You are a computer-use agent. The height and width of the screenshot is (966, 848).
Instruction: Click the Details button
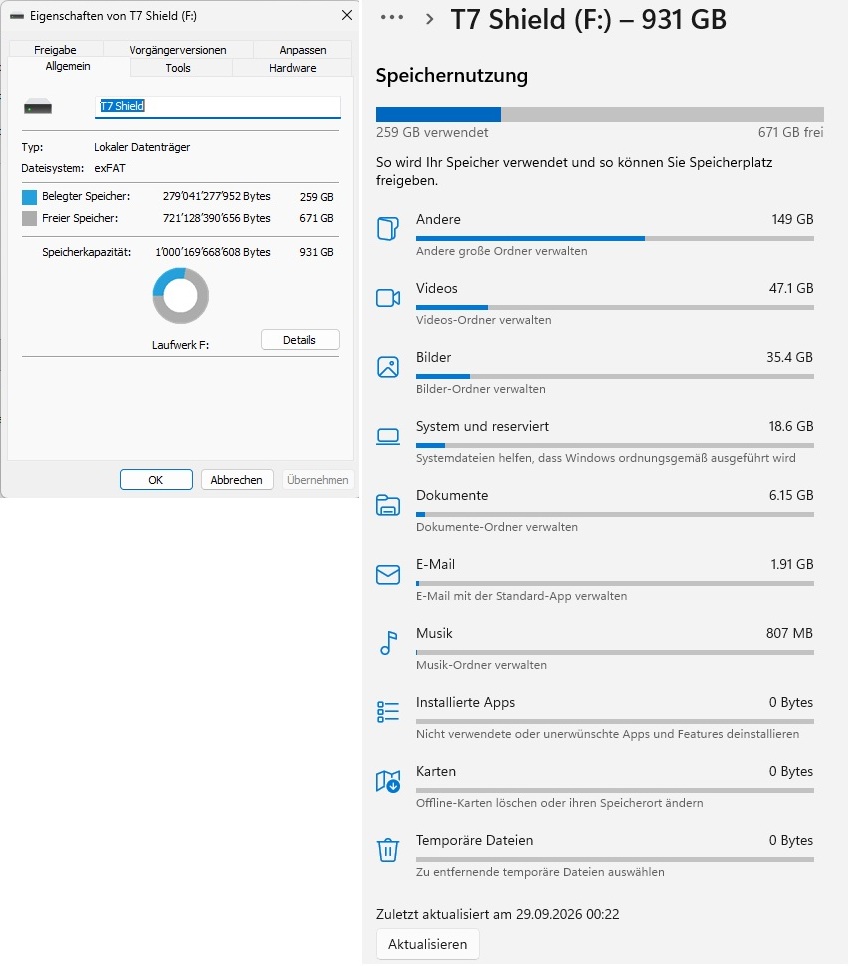coord(300,340)
